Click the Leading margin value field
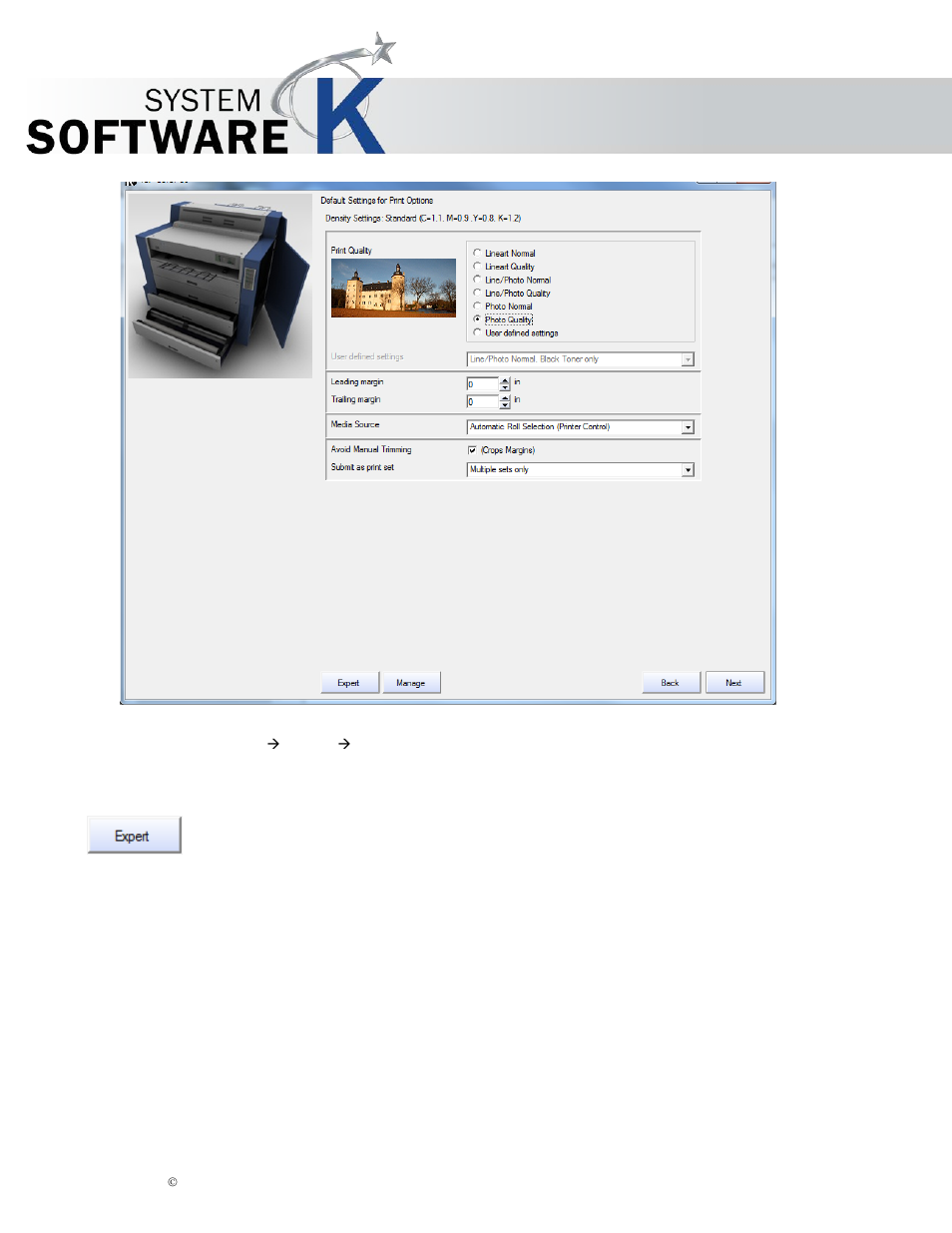The image size is (952, 1233). [x=482, y=384]
